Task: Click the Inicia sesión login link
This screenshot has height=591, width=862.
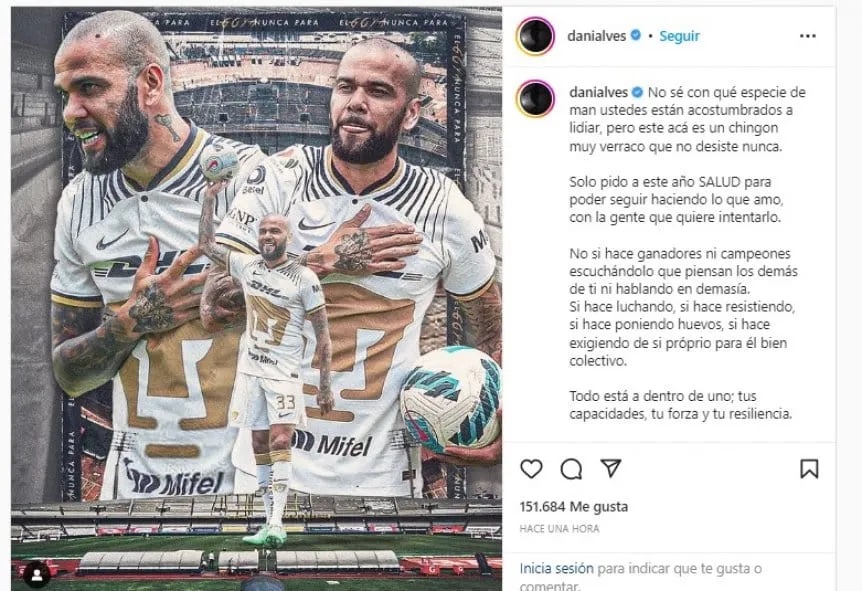Action: (x=556, y=568)
